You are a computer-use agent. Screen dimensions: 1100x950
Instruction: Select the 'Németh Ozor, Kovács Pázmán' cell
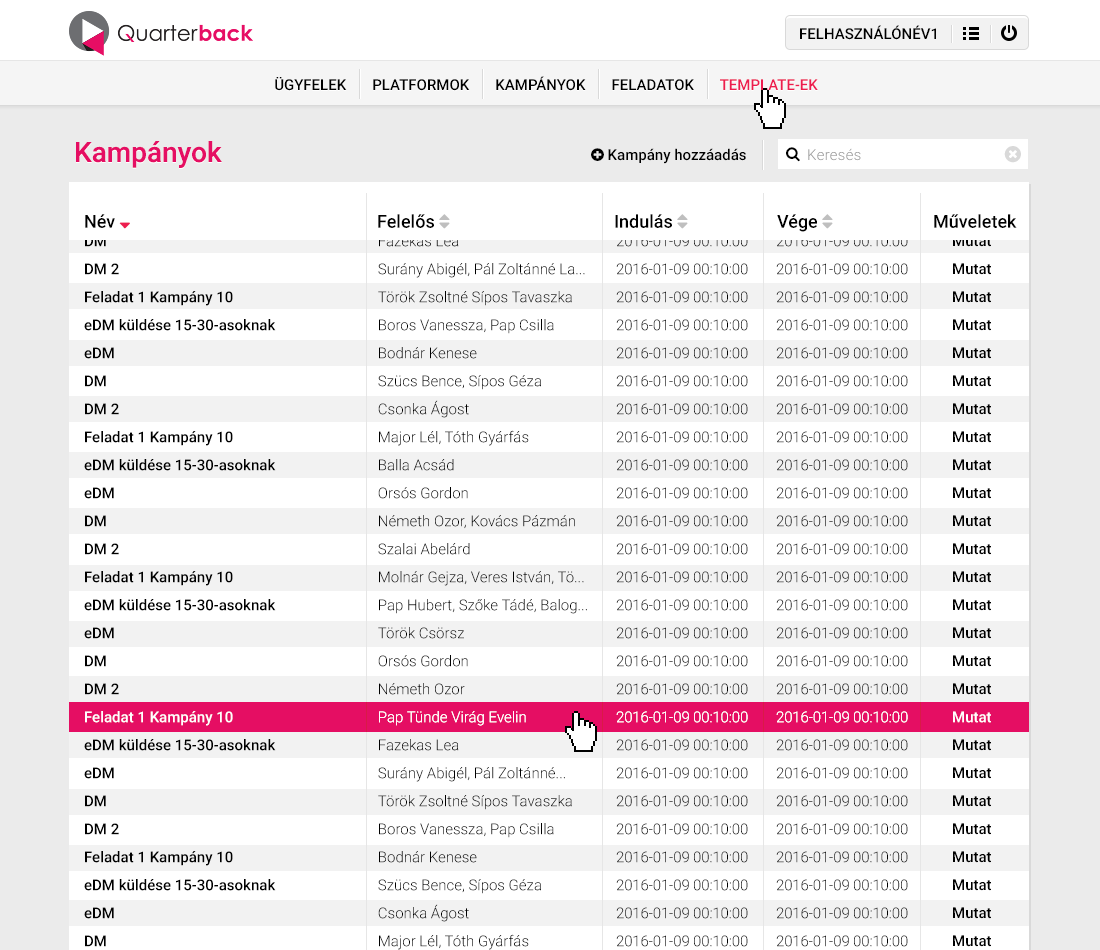[x=476, y=521]
